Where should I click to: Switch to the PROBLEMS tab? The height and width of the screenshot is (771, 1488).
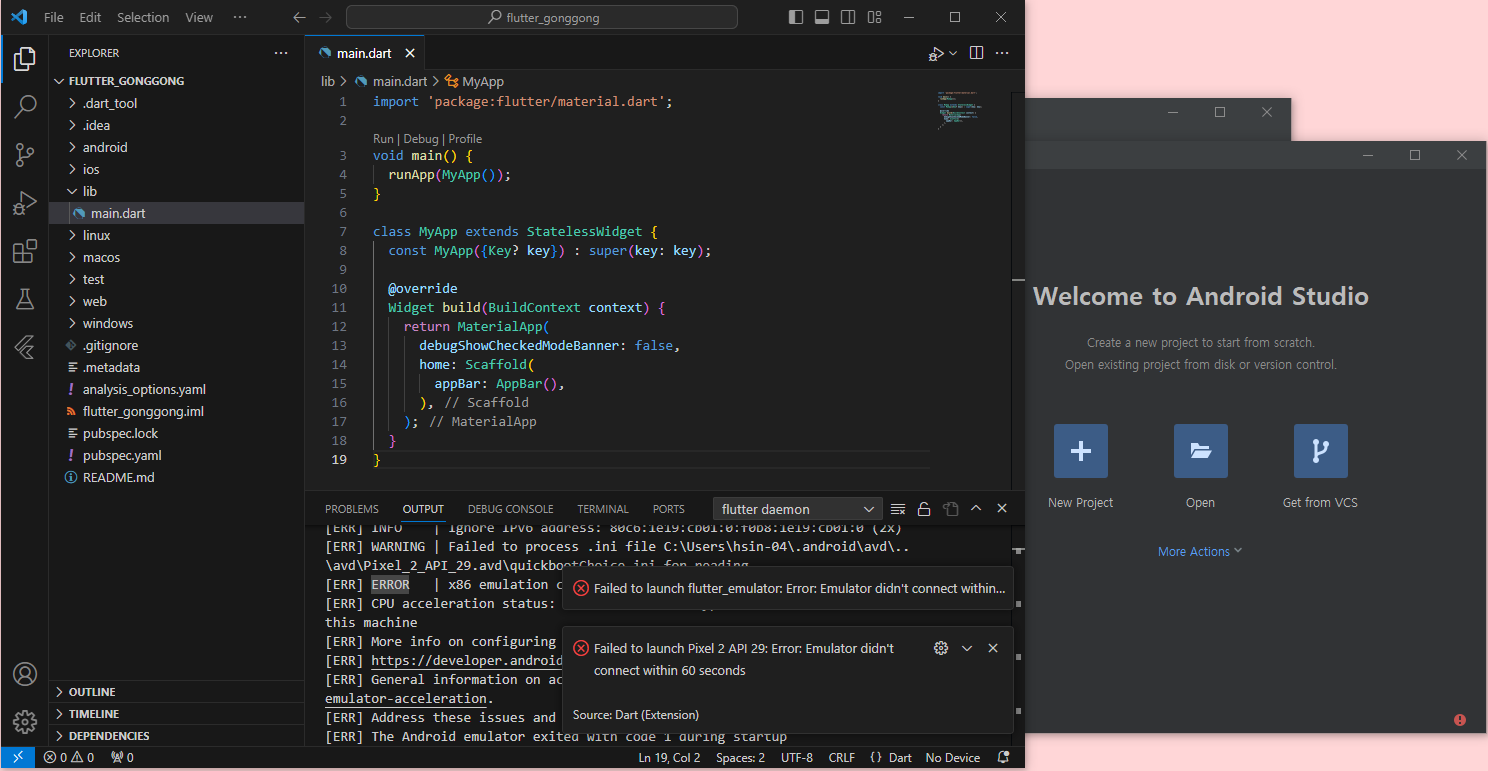pos(352,509)
